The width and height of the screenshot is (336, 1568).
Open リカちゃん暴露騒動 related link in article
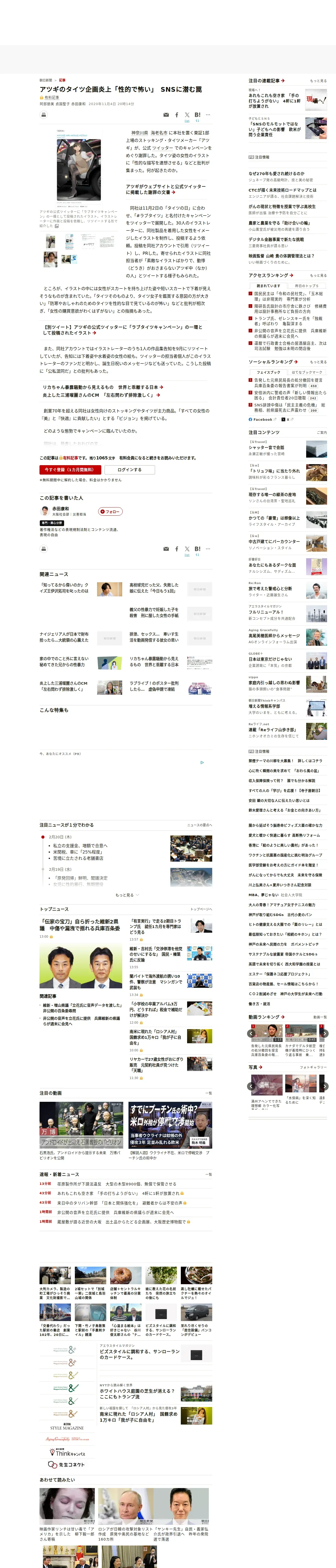(x=103, y=387)
